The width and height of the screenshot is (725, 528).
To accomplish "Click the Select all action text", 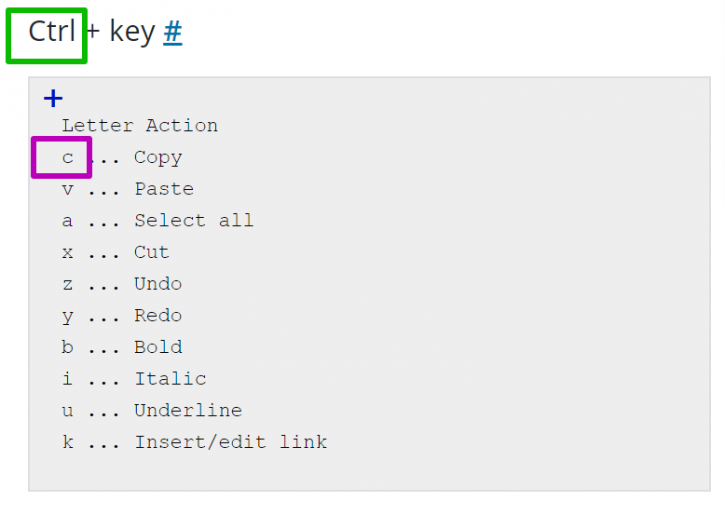I will pos(194,220).
